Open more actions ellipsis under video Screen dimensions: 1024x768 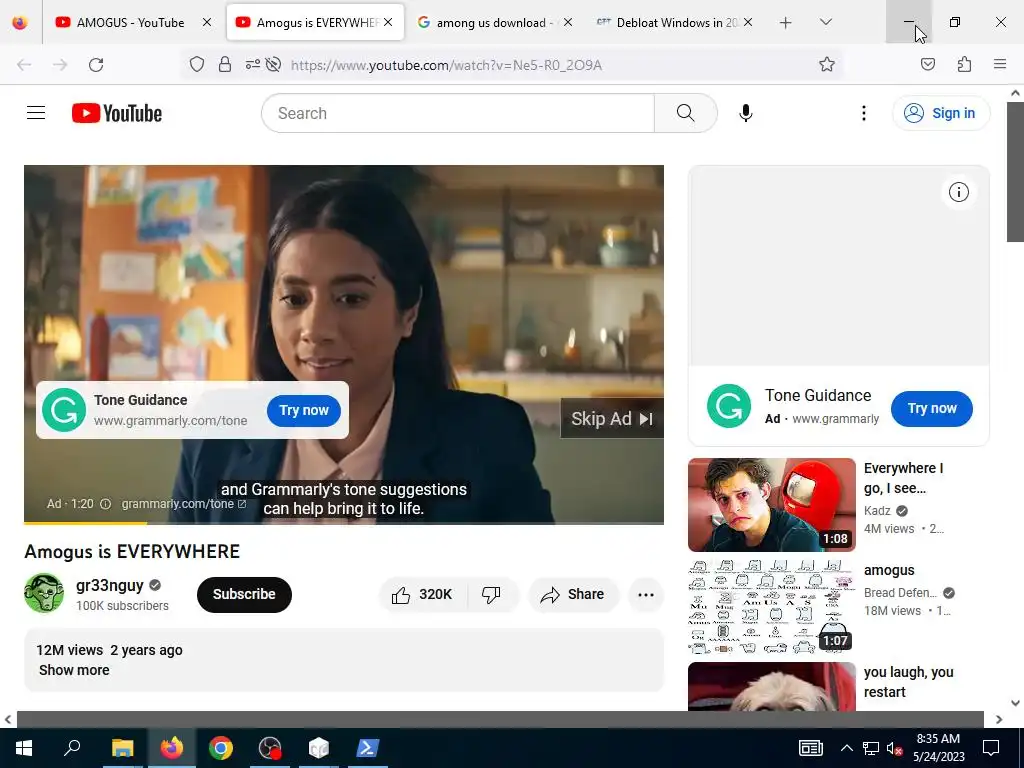click(646, 594)
